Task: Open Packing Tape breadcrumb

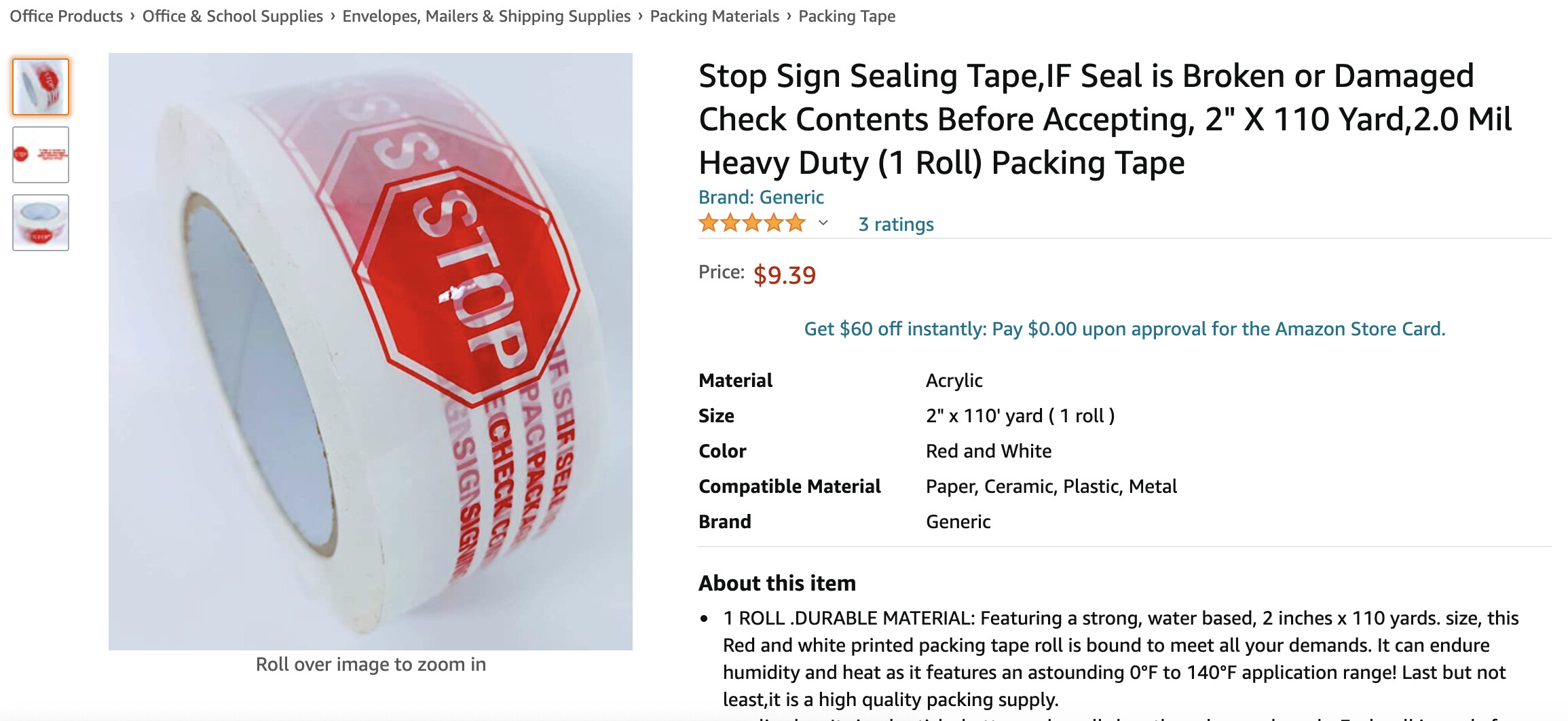Action: [846, 16]
